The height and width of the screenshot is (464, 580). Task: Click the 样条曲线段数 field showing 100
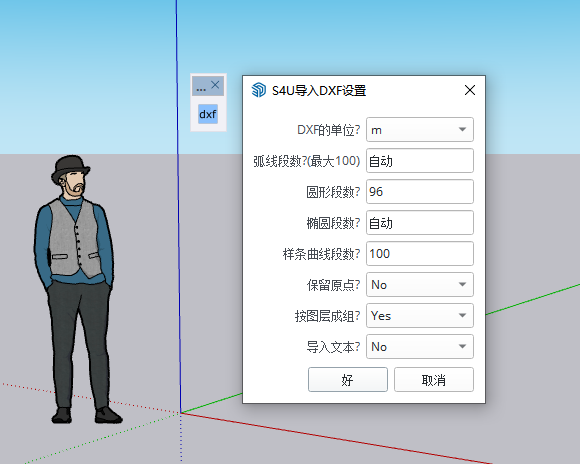pos(420,254)
